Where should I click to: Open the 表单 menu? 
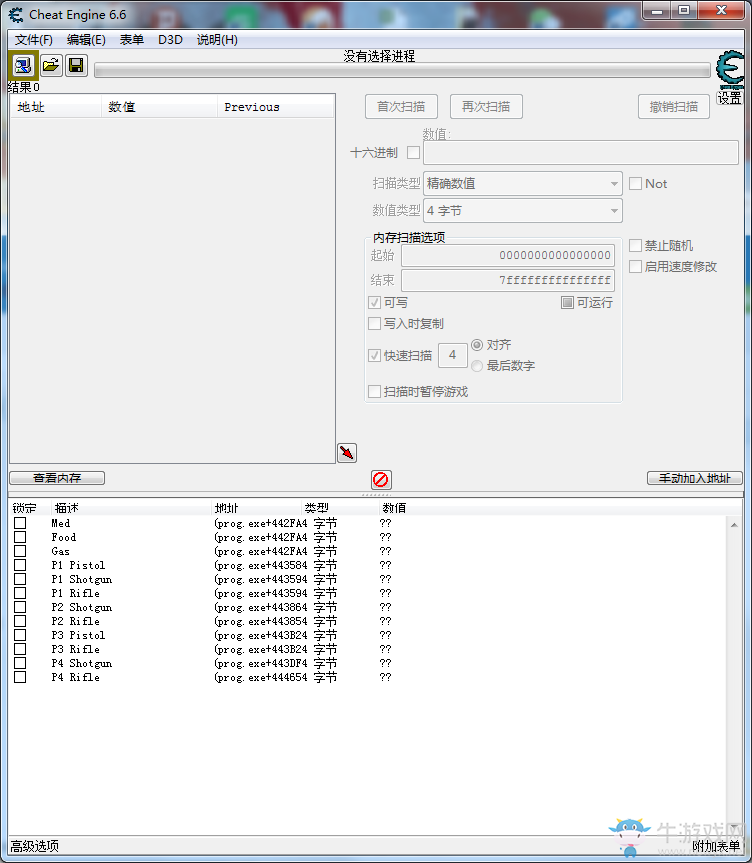[x=132, y=40]
